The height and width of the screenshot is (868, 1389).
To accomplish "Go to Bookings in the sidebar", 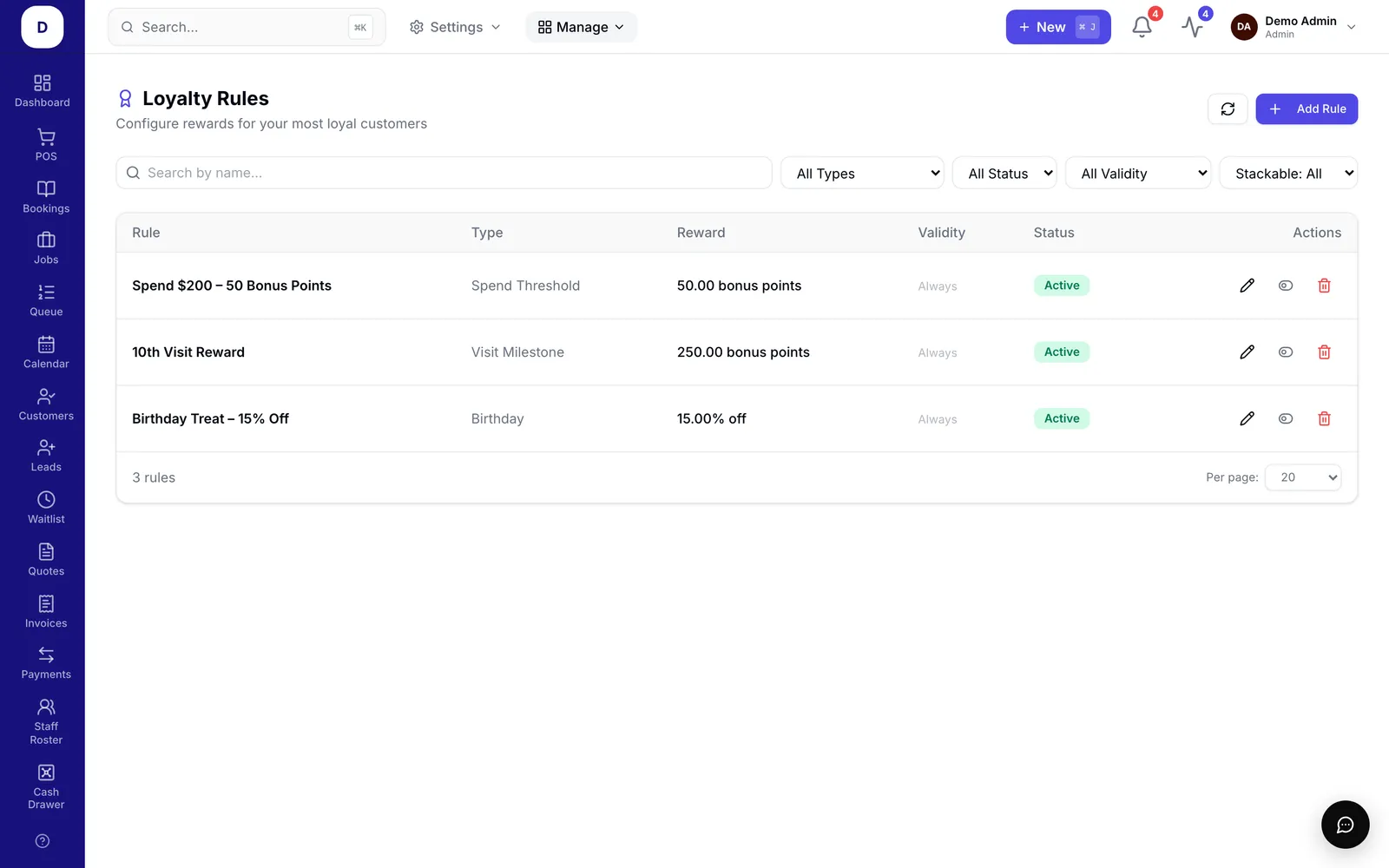I will point(46,197).
